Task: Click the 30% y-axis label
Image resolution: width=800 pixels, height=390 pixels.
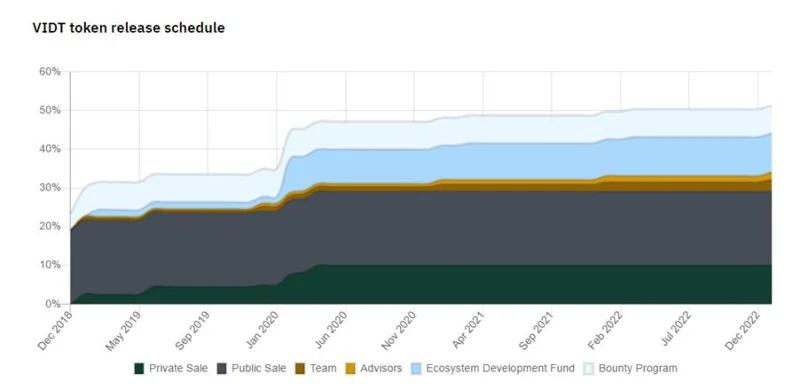Action: [49, 188]
